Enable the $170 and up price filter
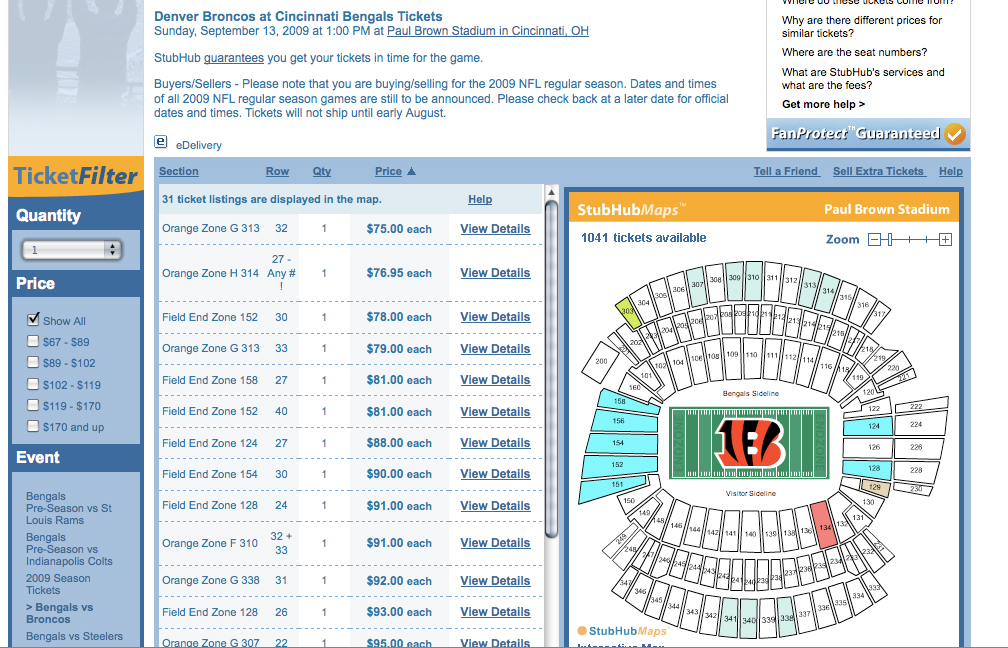This screenshot has width=1008, height=648. (x=33, y=426)
